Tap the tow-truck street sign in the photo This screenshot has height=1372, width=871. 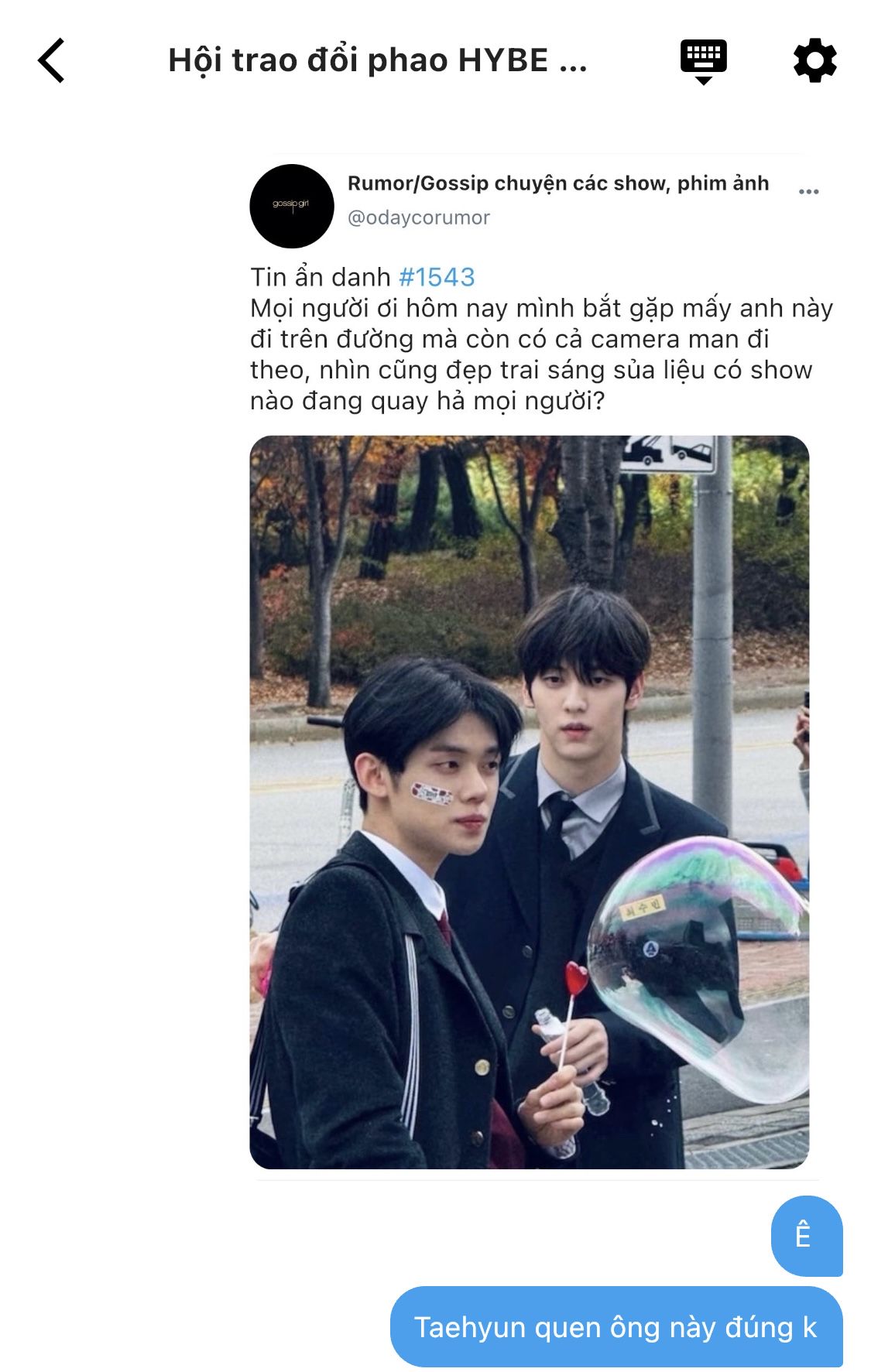[667, 454]
